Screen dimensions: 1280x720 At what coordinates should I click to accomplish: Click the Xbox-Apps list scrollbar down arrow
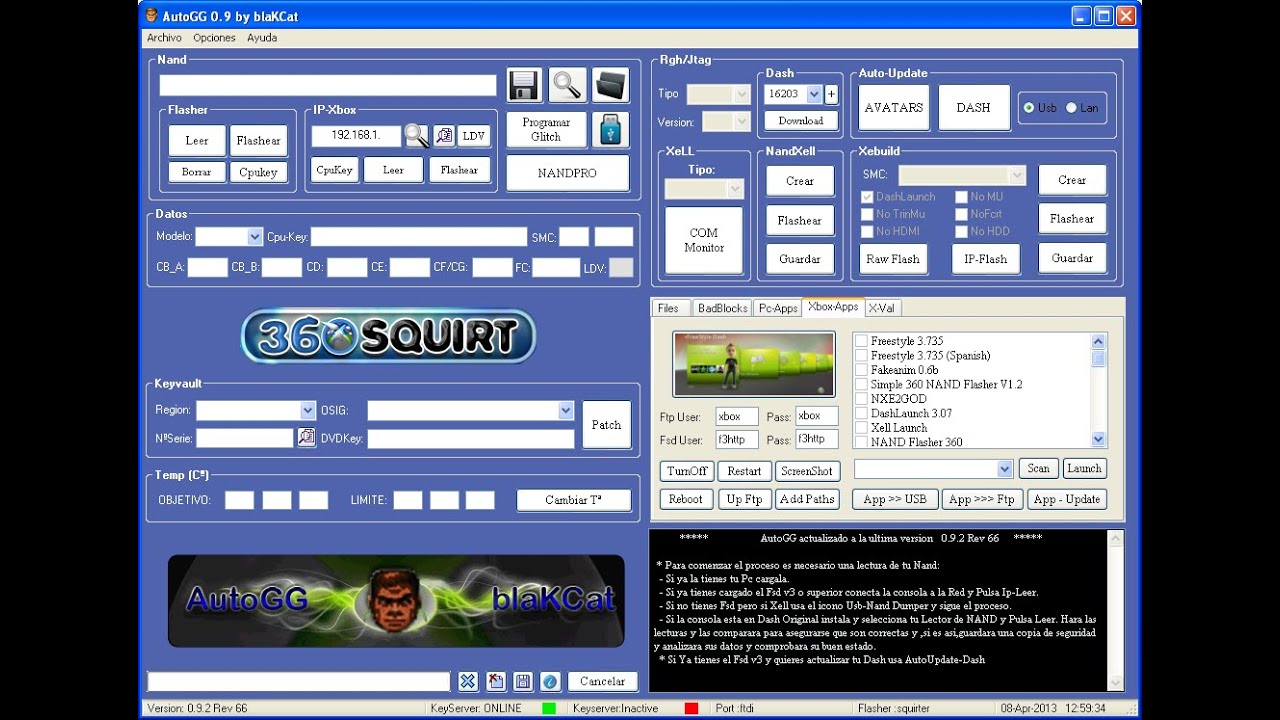pos(1099,440)
